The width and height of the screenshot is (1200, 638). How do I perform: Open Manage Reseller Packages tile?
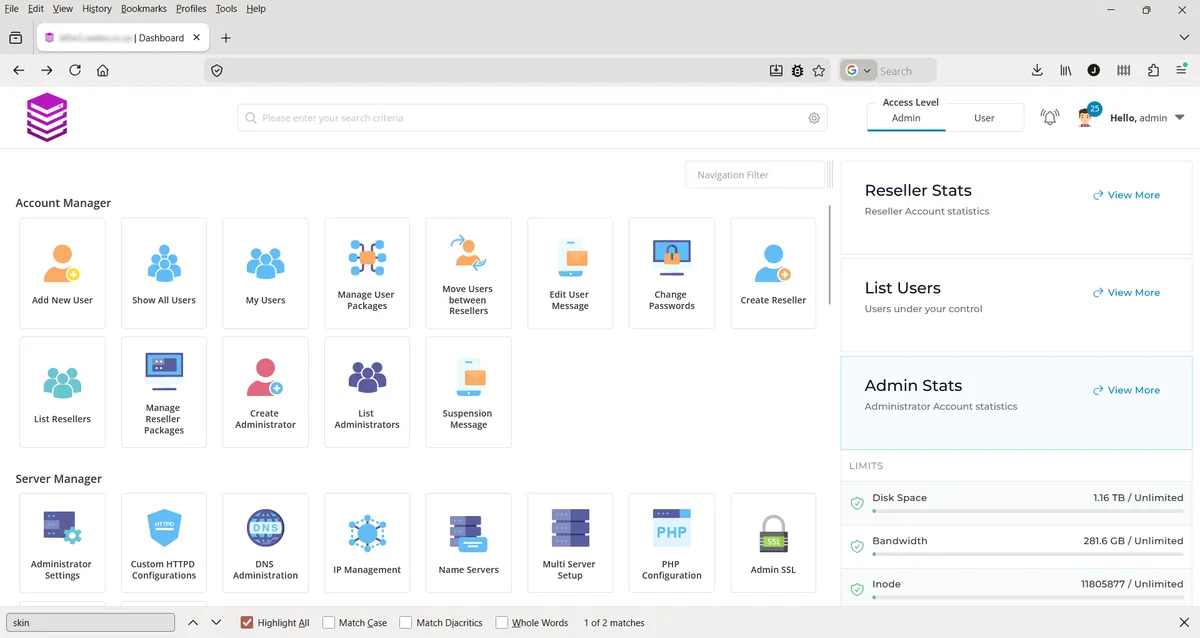coord(164,392)
